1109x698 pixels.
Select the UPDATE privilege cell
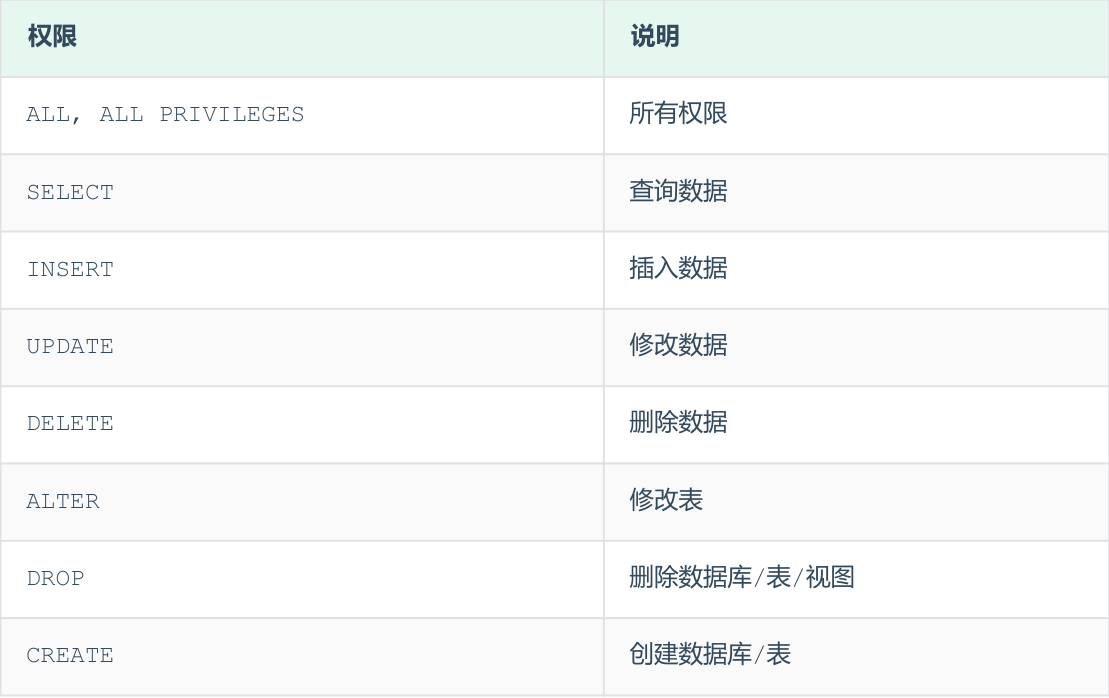[70, 346]
